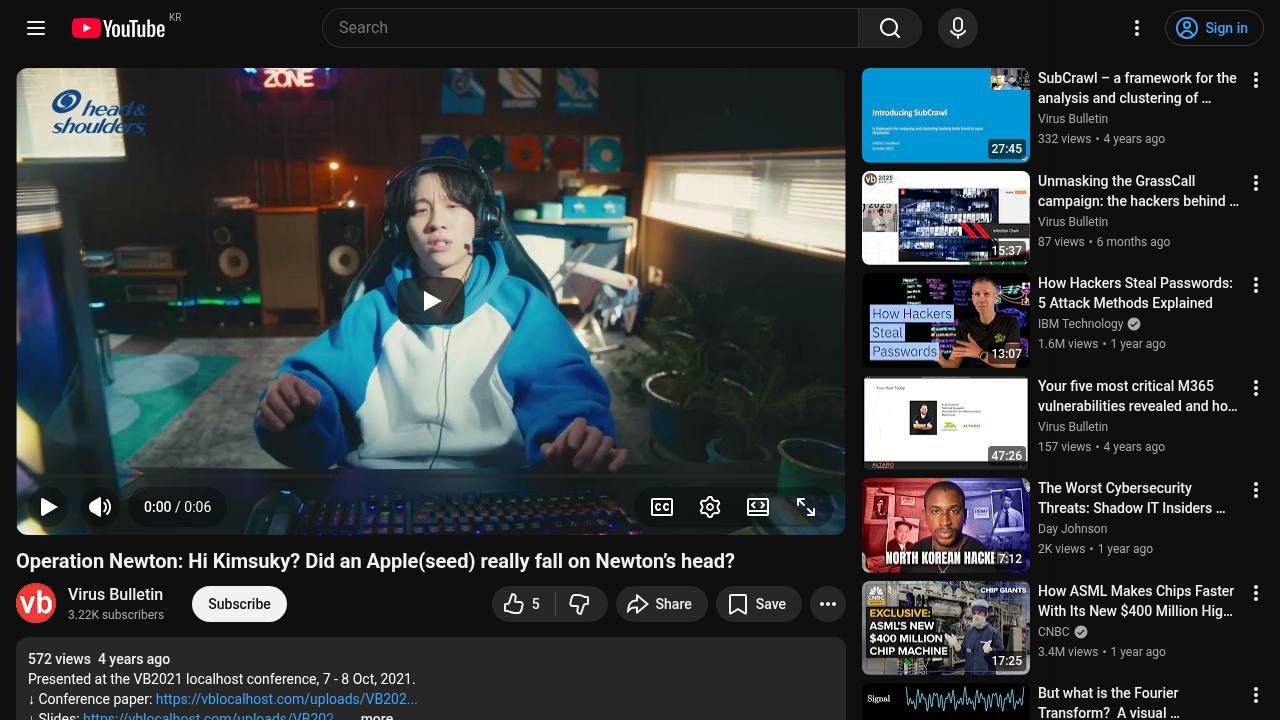The image size is (1280, 720).
Task: Click IBM Technology verified badge
Action: [1134, 324]
